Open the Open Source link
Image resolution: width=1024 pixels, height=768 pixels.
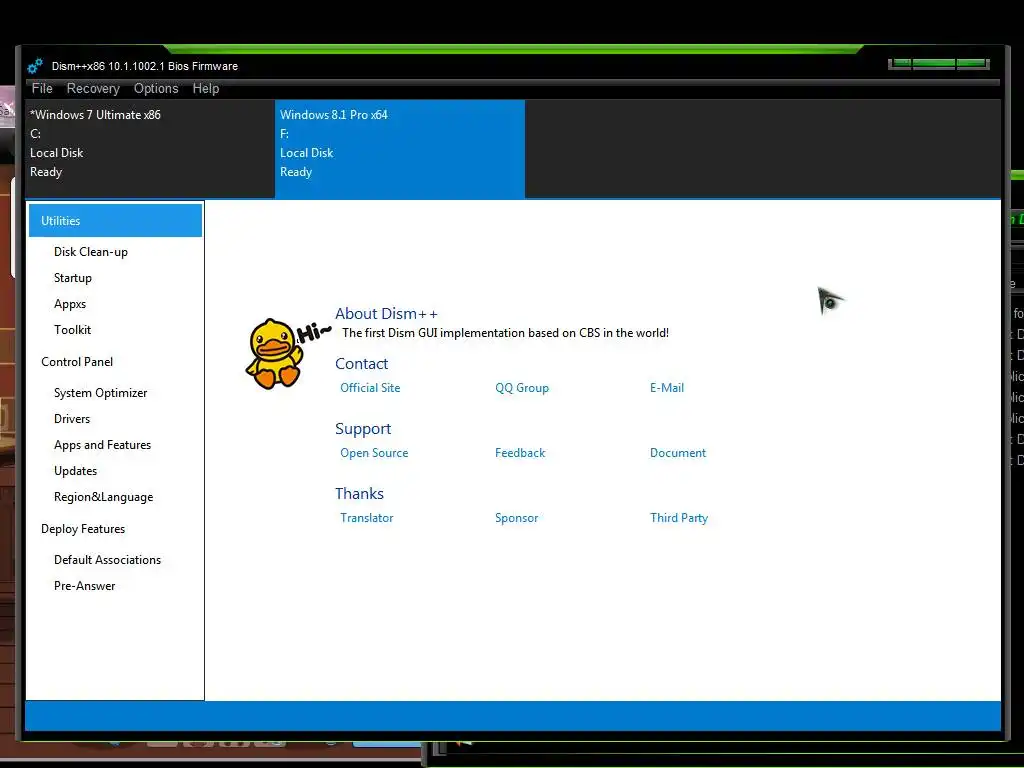coord(374,453)
